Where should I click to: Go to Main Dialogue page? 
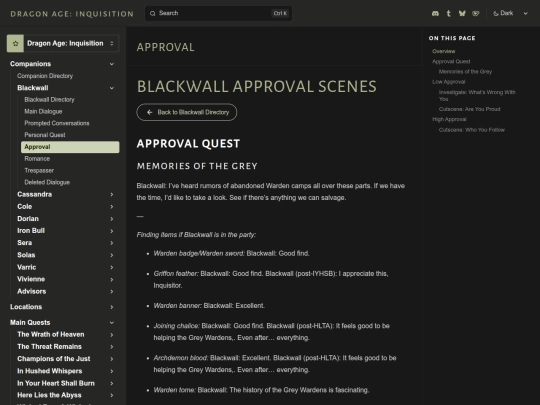pos(43,111)
